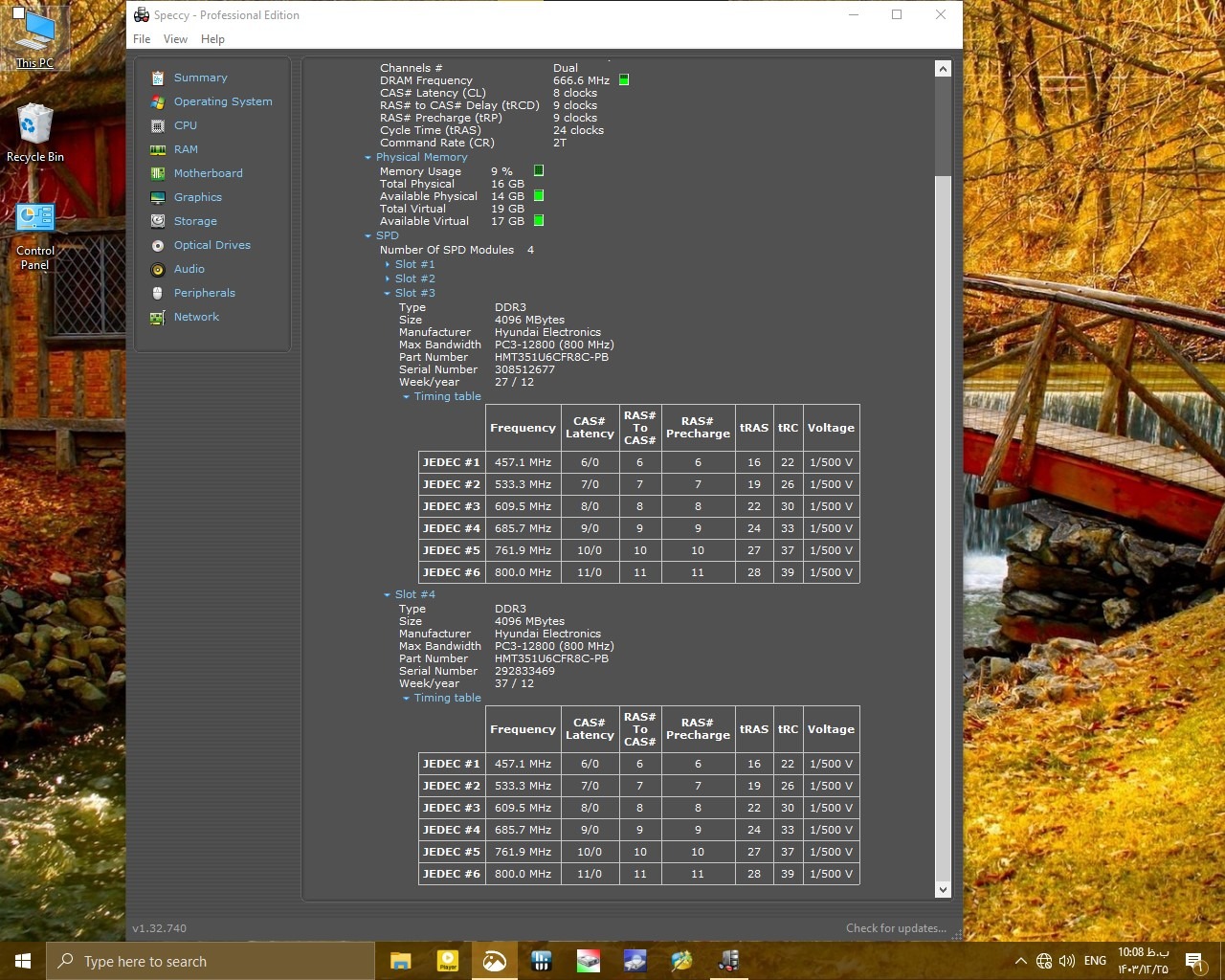1225x980 pixels.
Task: Open the View menu
Action: click(x=175, y=39)
